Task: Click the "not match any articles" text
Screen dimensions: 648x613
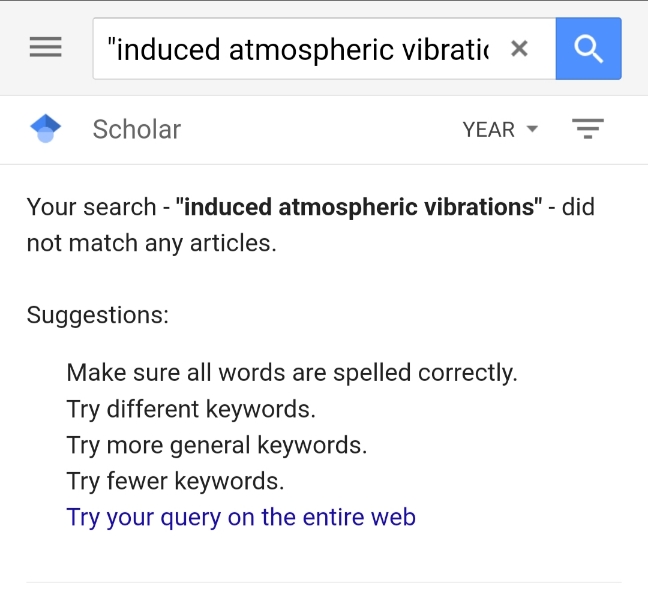Action: tap(150, 243)
